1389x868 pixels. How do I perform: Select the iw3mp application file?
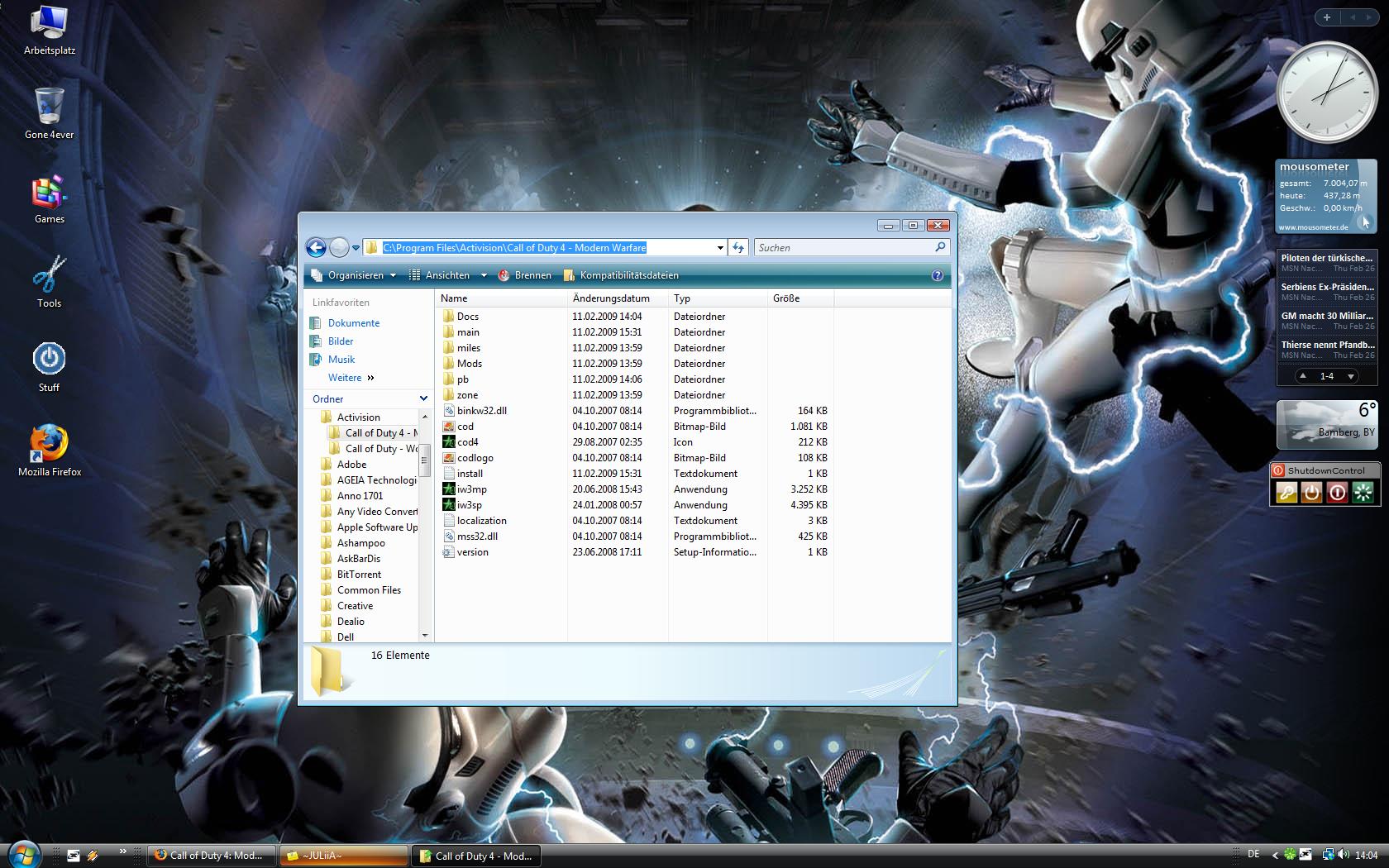pyautogui.click(x=471, y=489)
